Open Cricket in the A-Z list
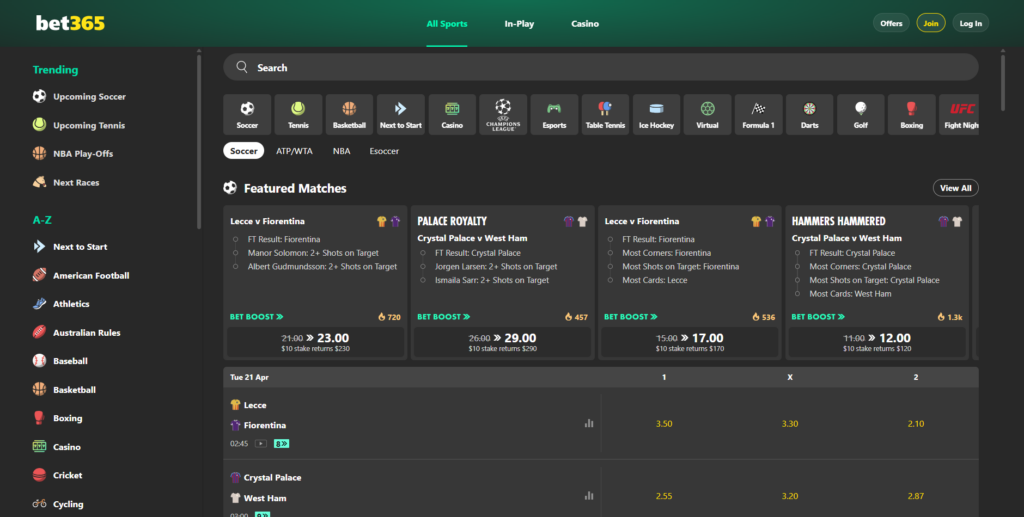Viewport: 1024px width, 517px height. (67, 475)
